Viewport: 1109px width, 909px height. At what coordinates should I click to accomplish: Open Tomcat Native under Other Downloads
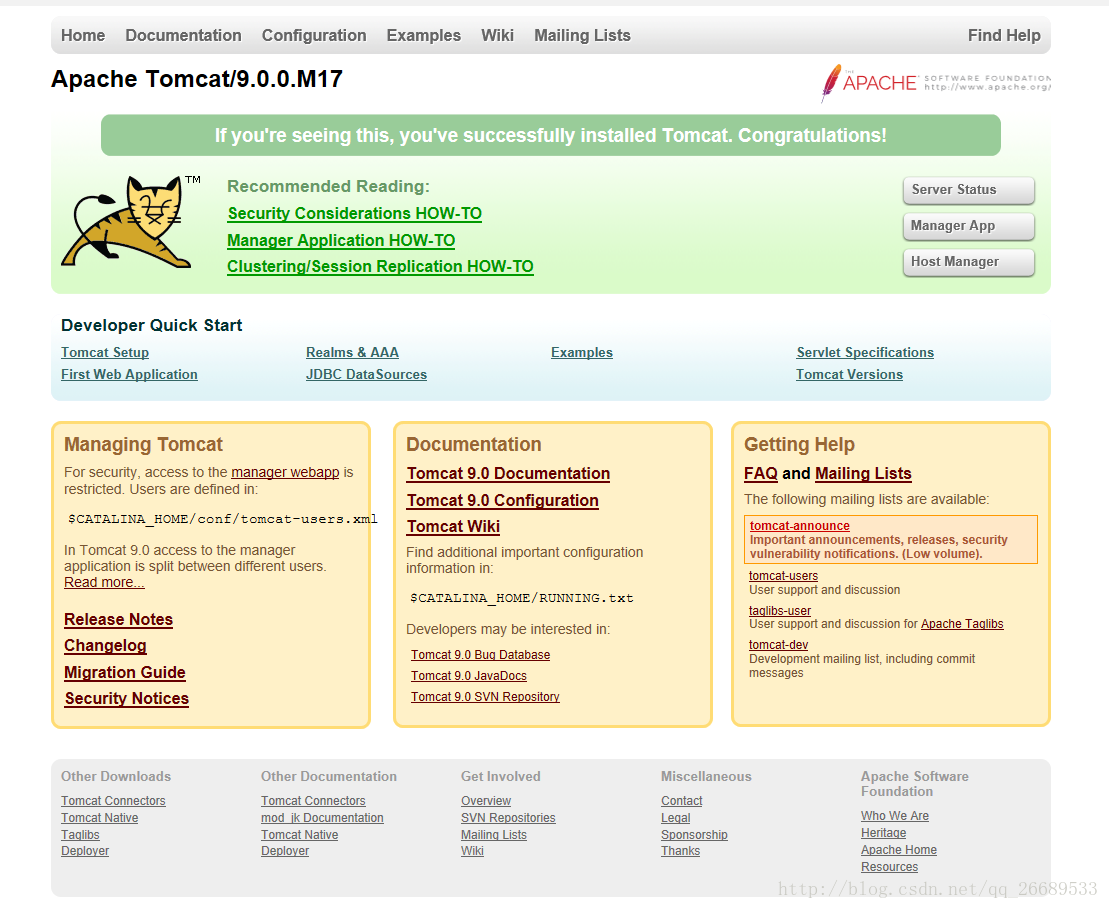(100, 818)
